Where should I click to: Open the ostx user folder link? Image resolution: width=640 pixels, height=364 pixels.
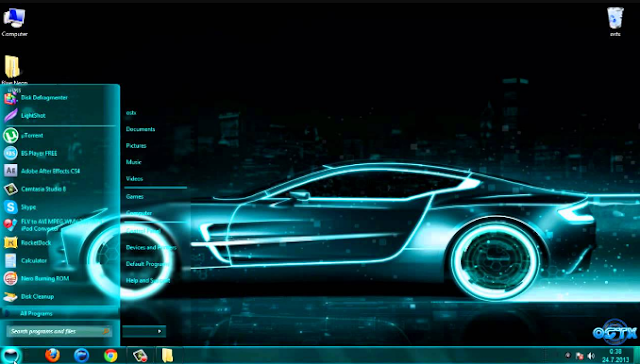pos(131,113)
